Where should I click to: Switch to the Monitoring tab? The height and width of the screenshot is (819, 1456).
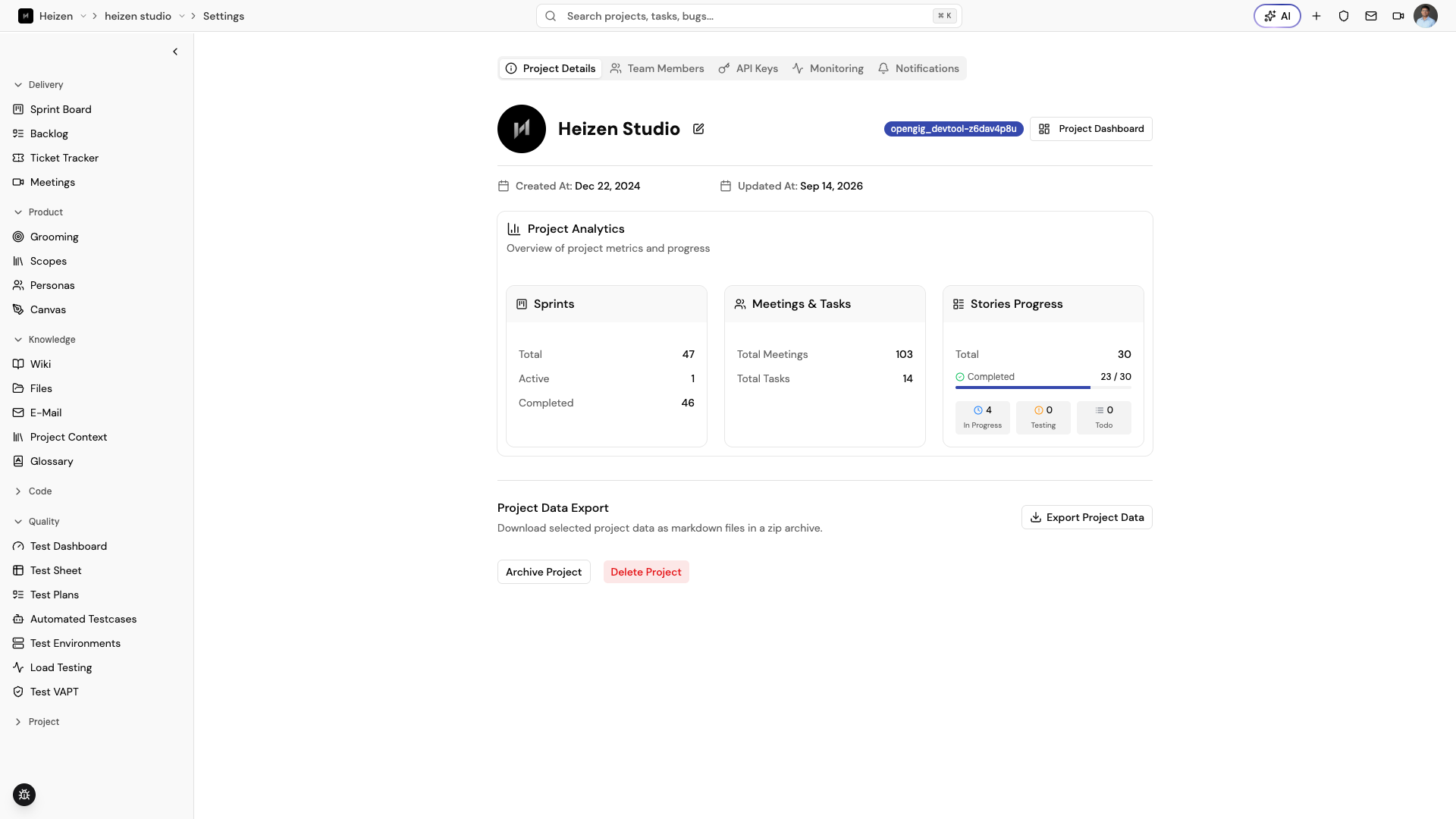[828, 68]
